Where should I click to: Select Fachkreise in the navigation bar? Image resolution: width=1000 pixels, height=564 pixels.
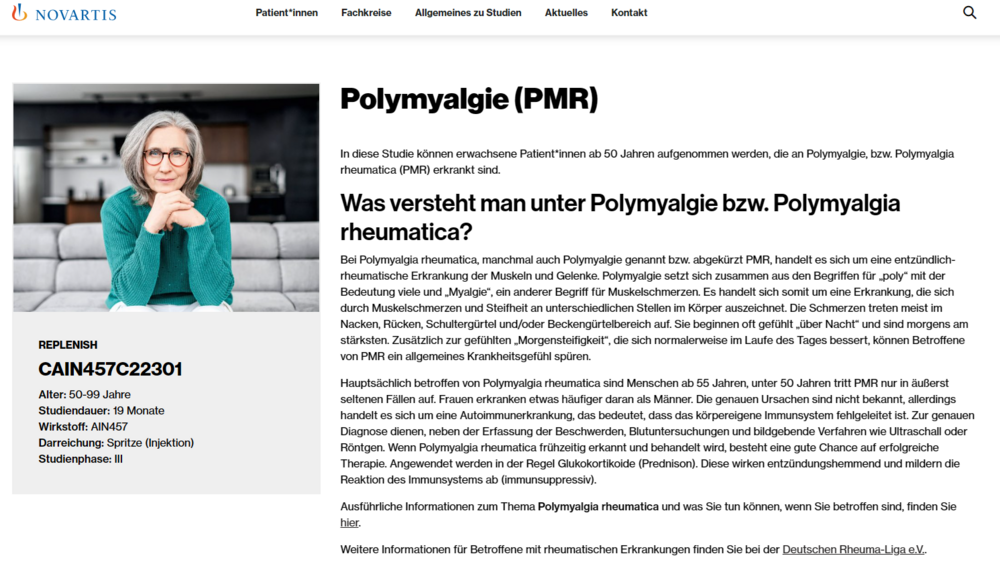click(x=366, y=13)
